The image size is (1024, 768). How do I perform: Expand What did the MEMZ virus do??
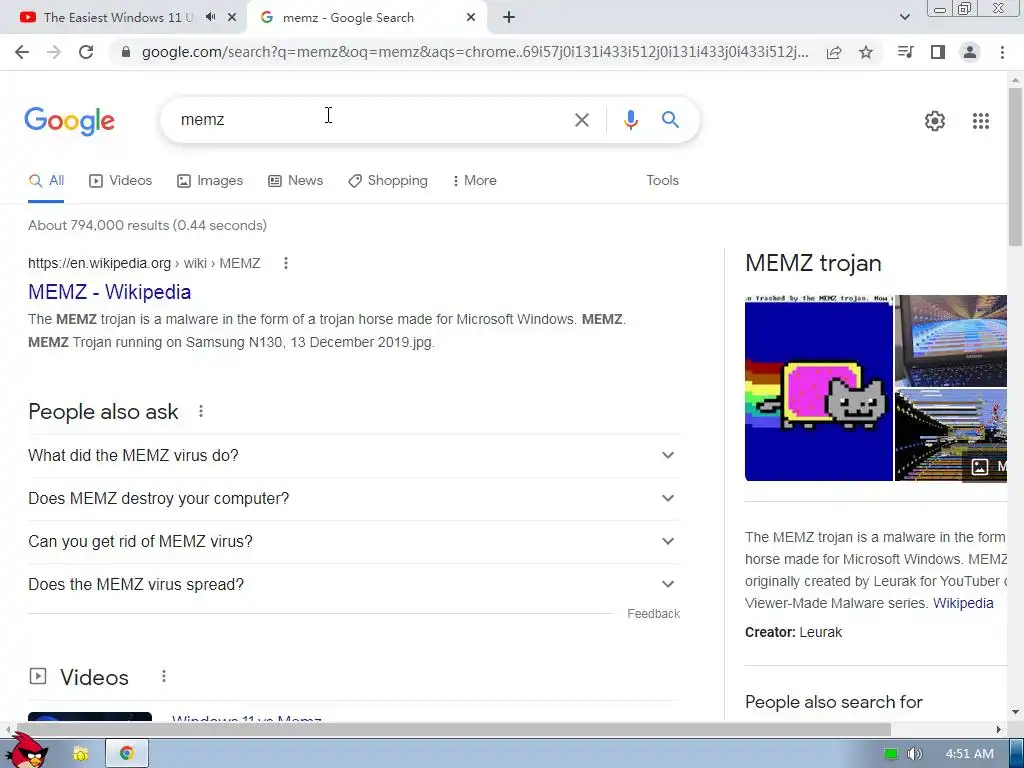pos(353,455)
